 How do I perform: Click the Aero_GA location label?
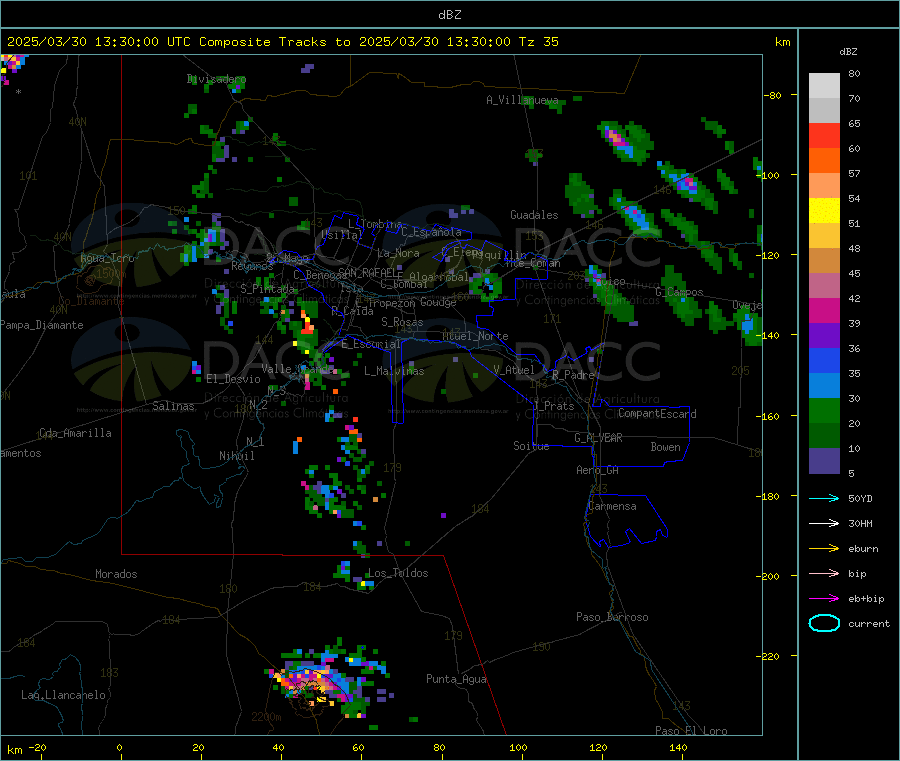pos(597,471)
